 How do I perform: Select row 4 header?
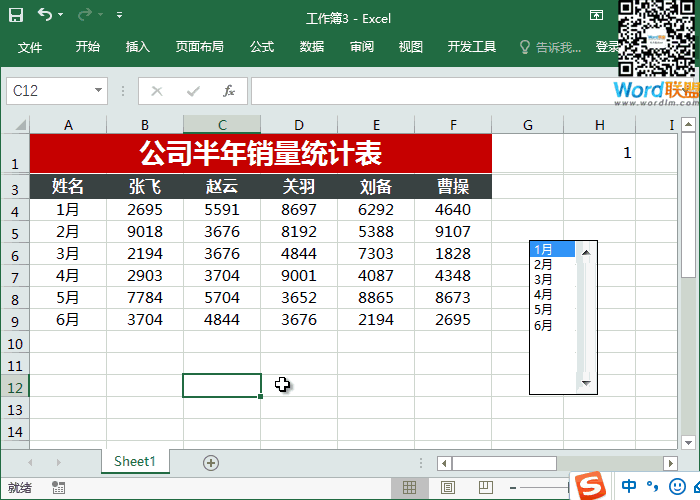coord(15,210)
